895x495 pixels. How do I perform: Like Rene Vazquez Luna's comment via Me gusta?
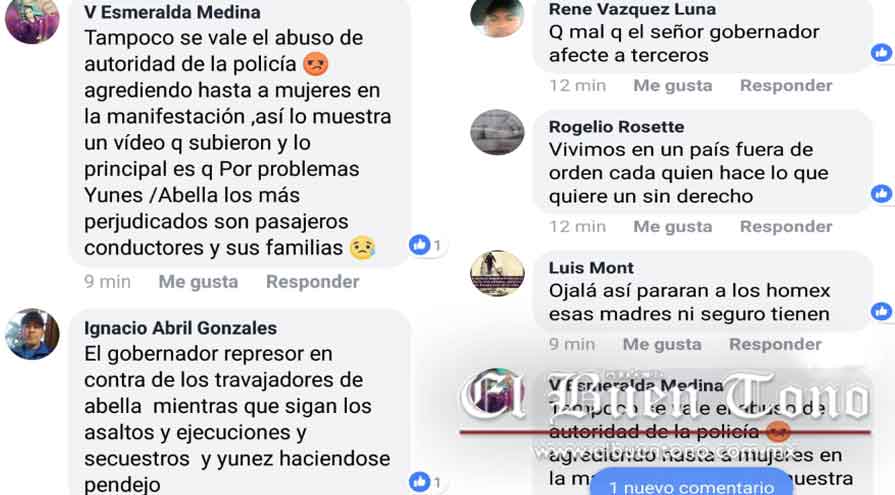pyautogui.click(x=673, y=86)
